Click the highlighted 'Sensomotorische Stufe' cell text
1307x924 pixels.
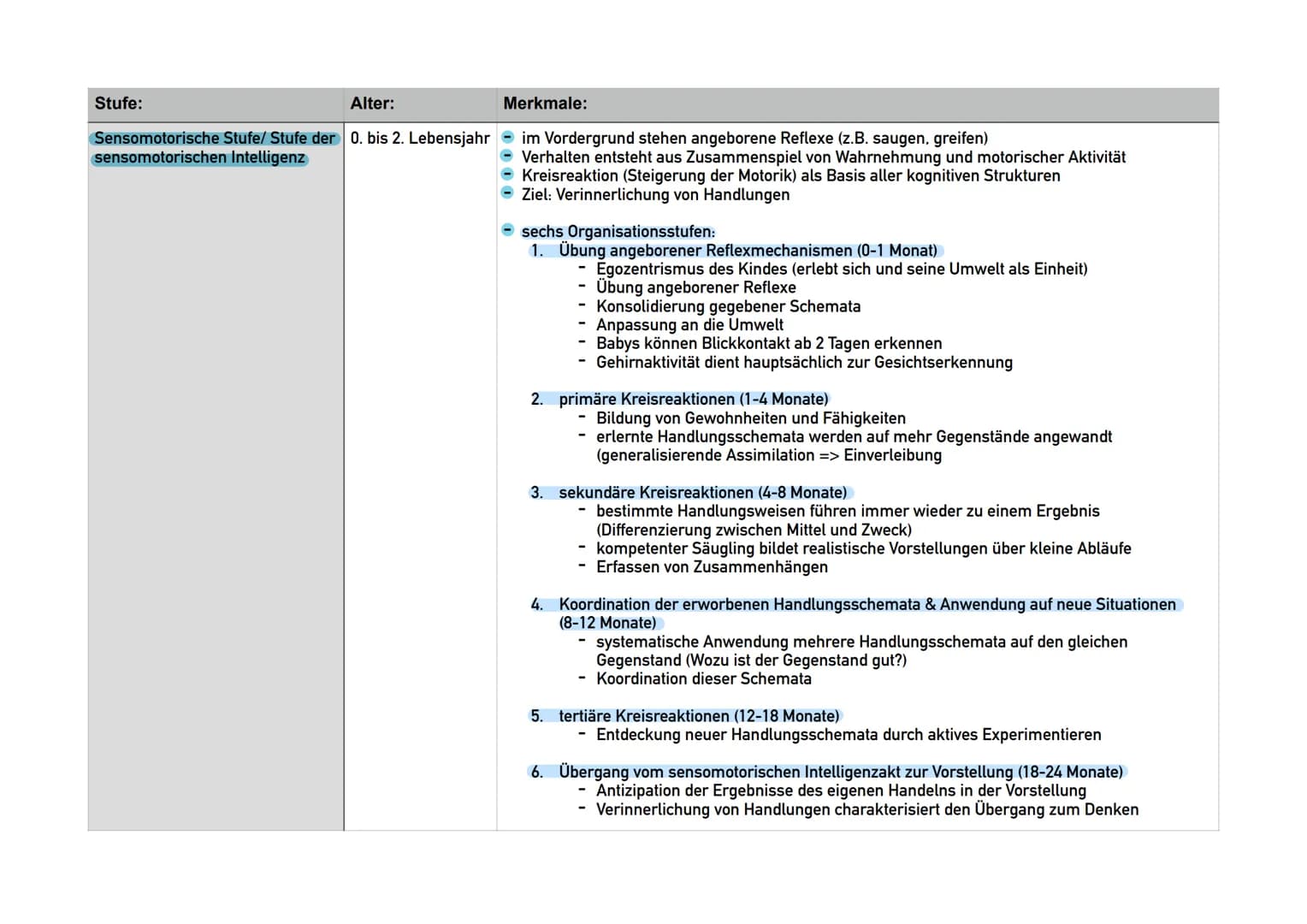tap(215, 147)
